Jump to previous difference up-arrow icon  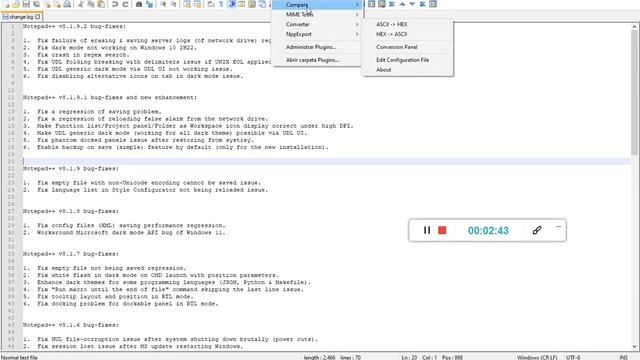402,4
